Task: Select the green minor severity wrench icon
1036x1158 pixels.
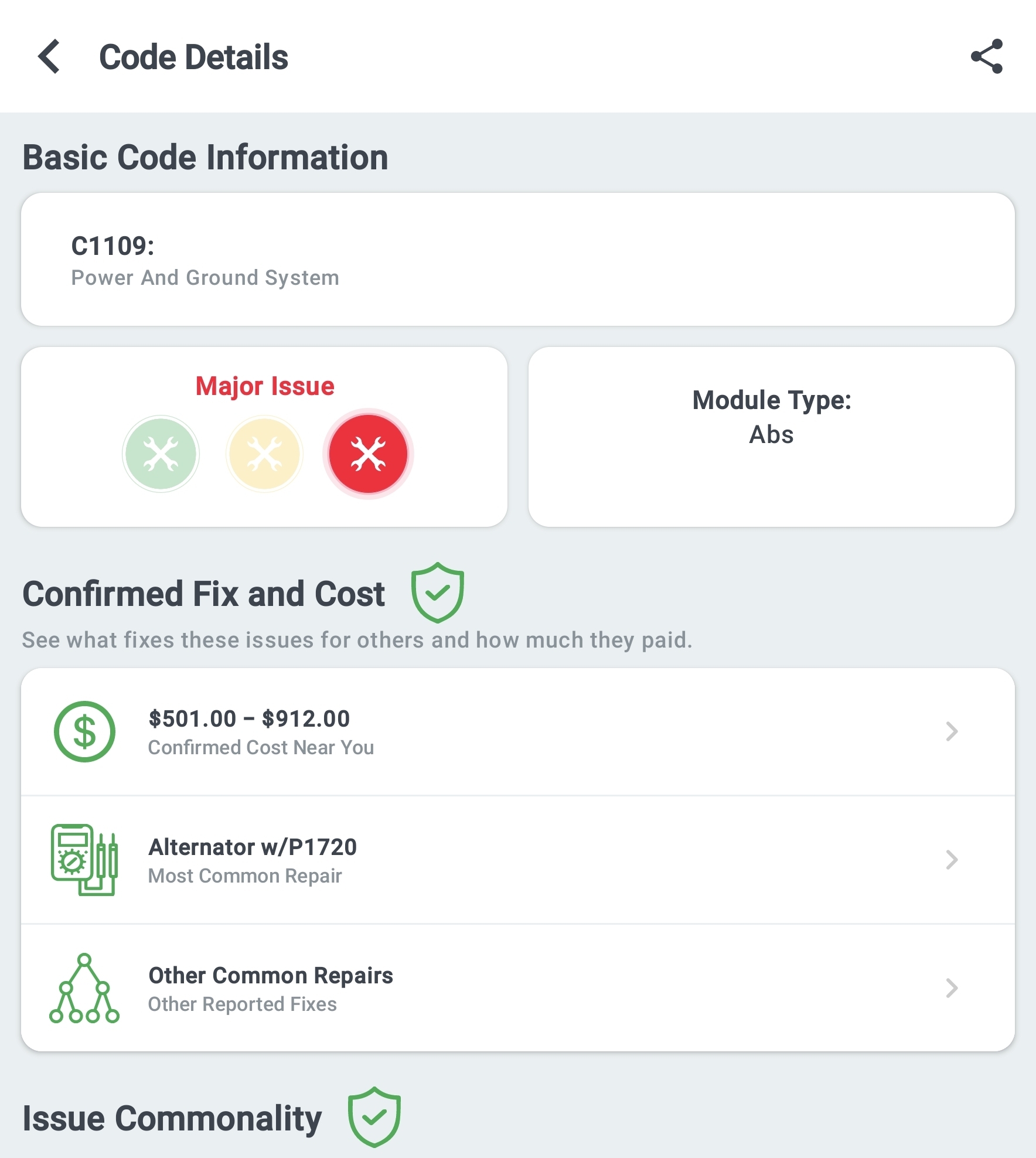Action: pos(161,454)
